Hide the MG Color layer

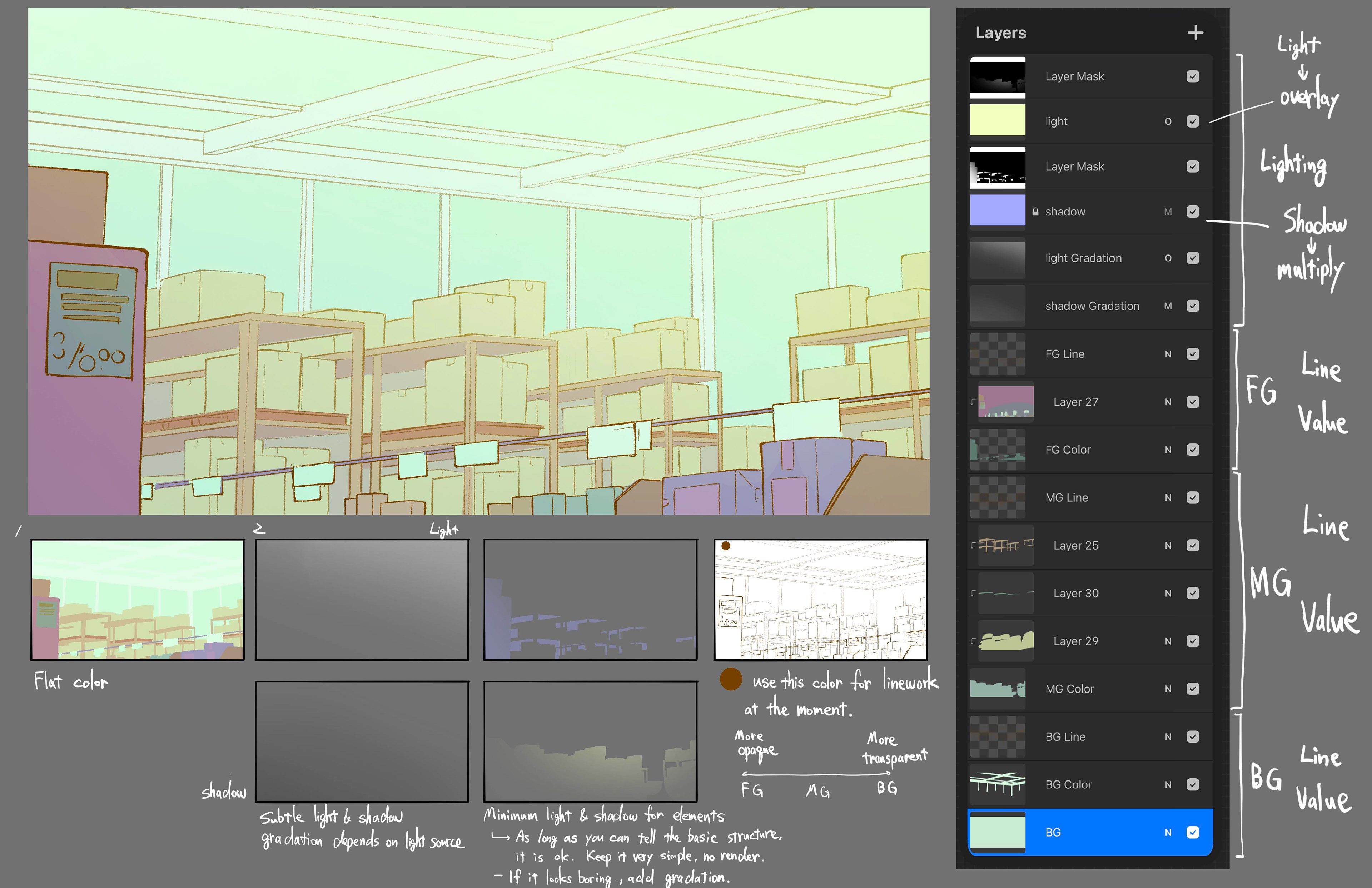1193,689
